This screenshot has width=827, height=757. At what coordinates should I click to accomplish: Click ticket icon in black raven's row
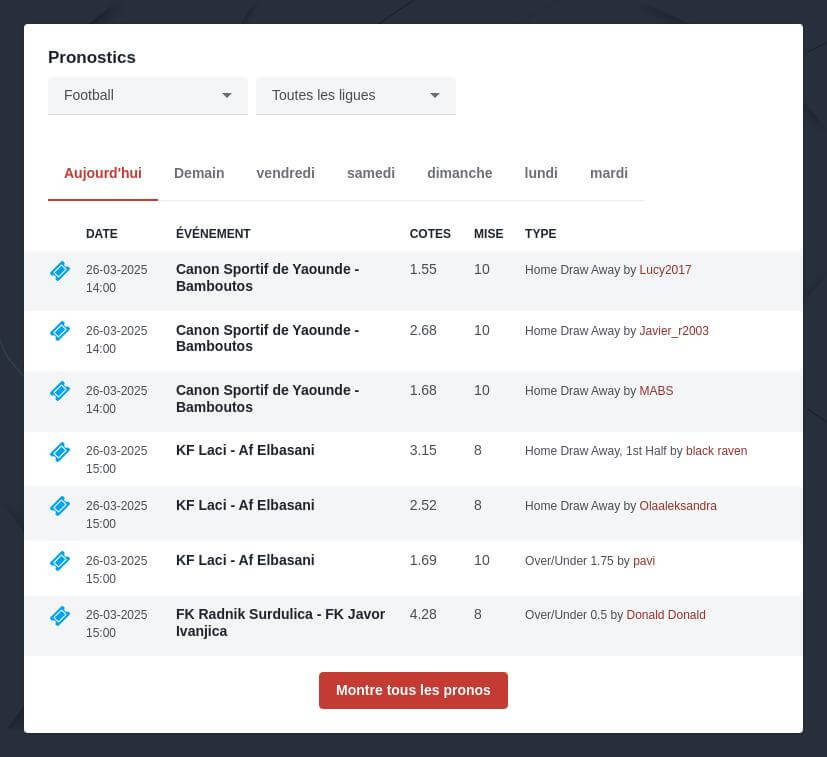(60, 452)
